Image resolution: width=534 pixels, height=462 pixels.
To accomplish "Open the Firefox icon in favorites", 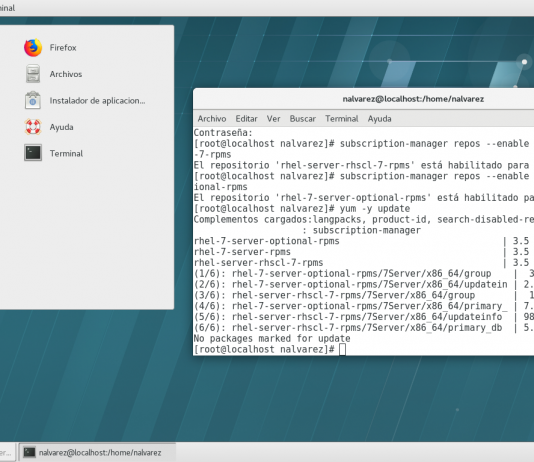I will [33, 47].
